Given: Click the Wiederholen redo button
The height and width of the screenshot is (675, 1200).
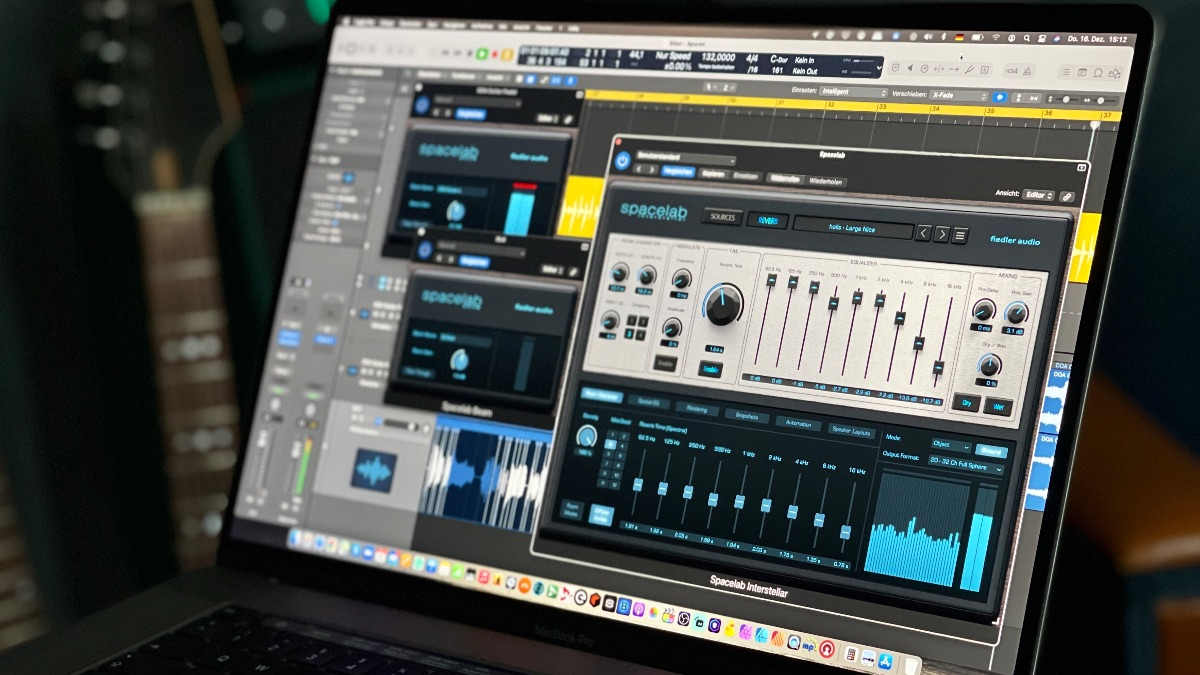Looking at the screenshot, I should [x=827, y=182].
